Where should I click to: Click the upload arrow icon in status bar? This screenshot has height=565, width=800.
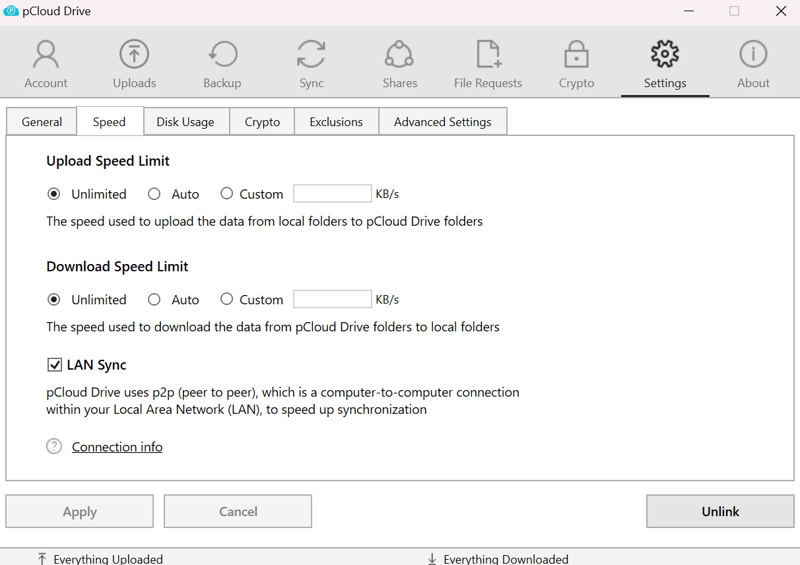tap(42, 559)
